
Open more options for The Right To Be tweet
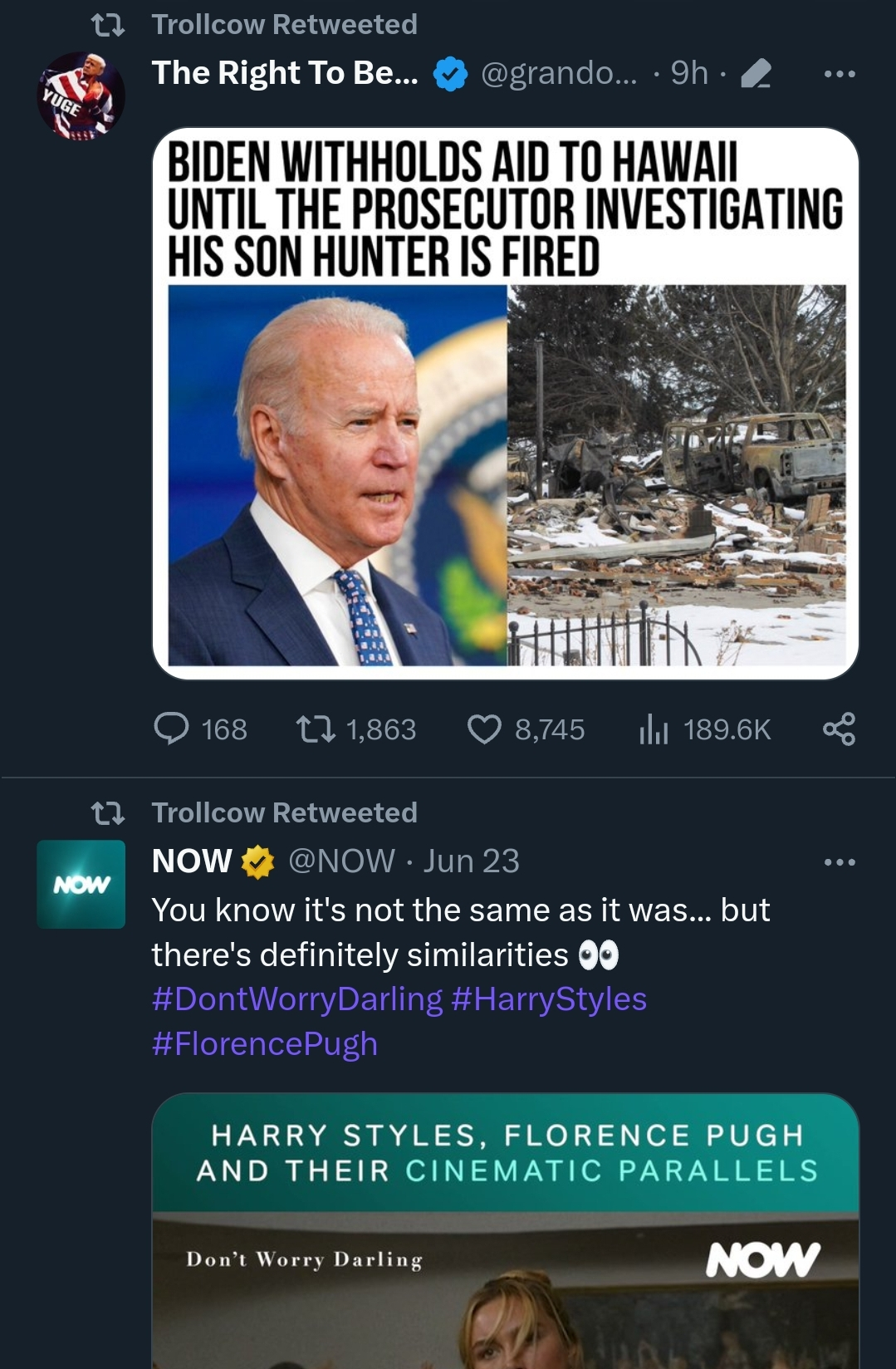[x=840, y=74]
